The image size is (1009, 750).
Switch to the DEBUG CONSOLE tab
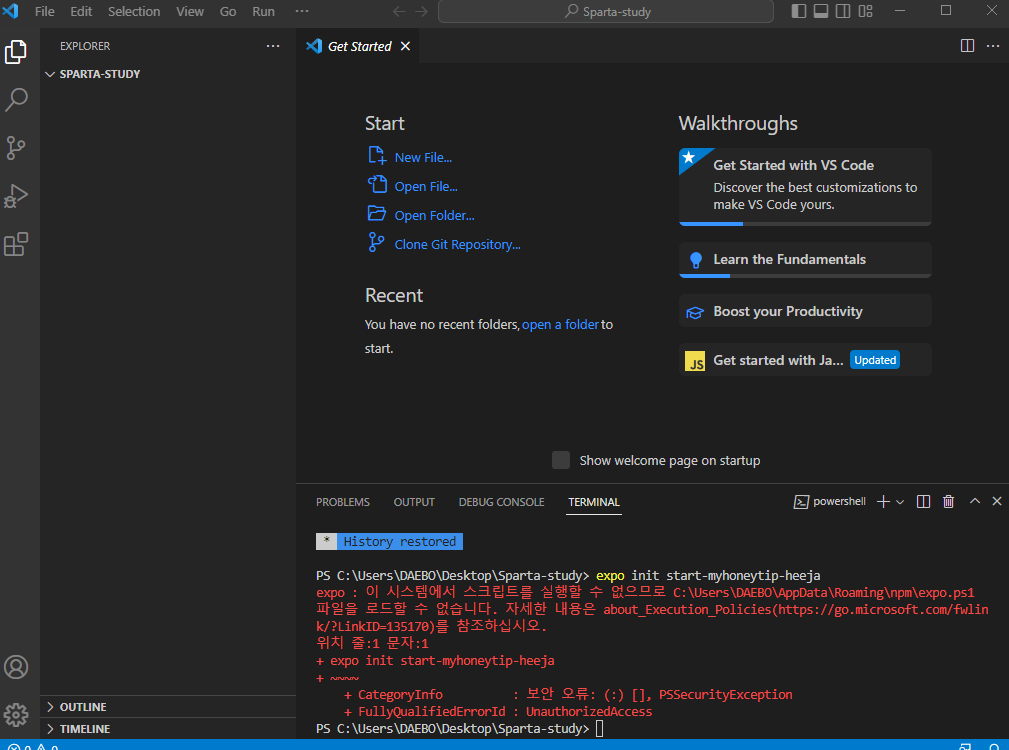(501, 502)
